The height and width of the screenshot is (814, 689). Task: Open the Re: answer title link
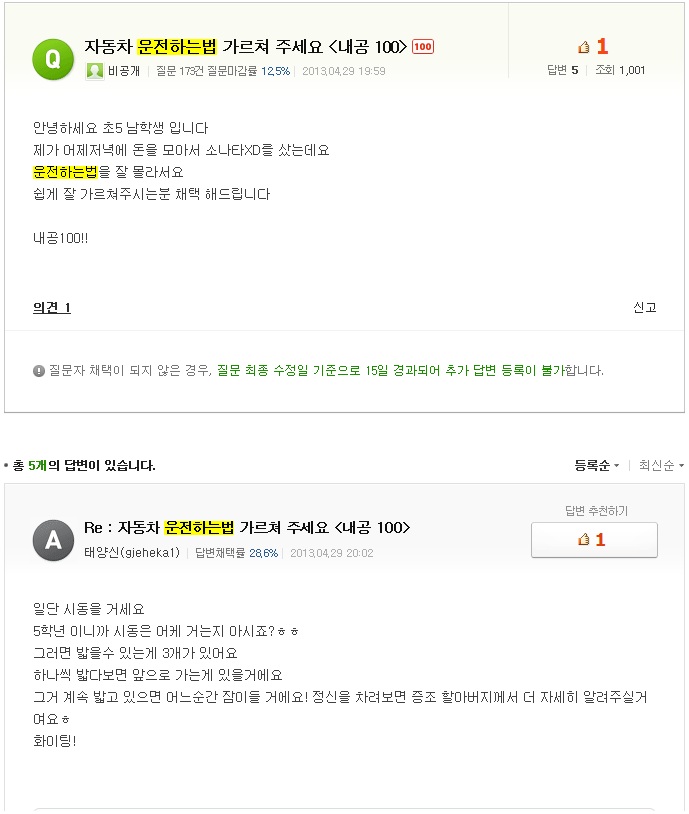(247, 527)
